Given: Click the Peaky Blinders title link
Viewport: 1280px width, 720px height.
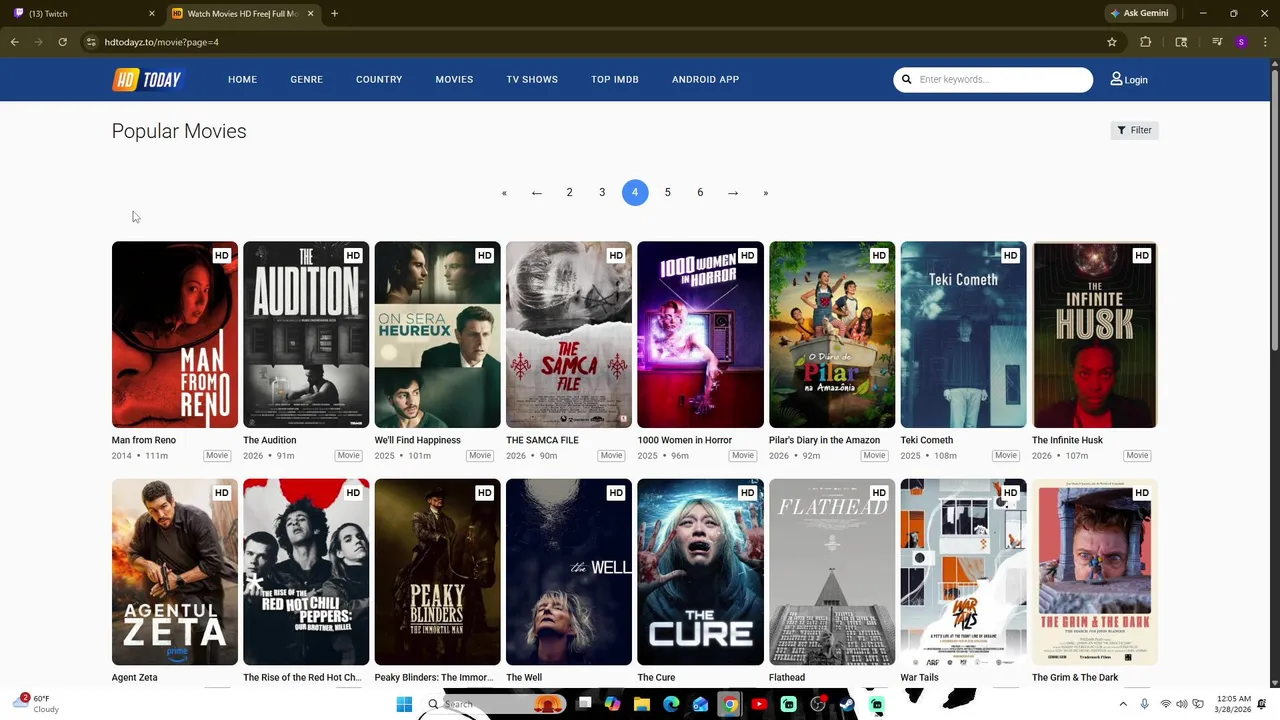Looking at the screenshot, I should 434,678.
